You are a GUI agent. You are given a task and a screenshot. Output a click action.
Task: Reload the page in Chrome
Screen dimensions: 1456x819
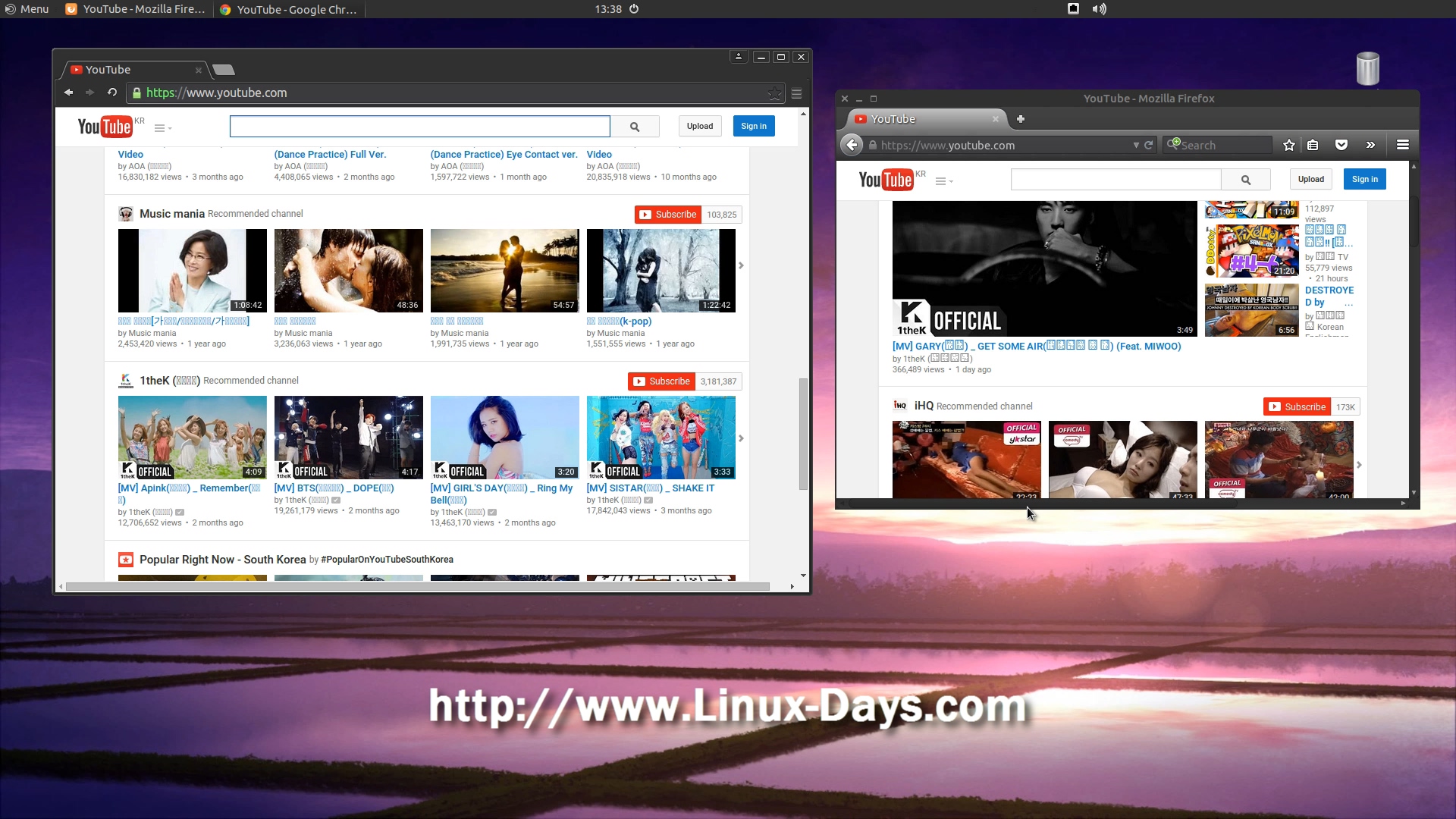112,93
